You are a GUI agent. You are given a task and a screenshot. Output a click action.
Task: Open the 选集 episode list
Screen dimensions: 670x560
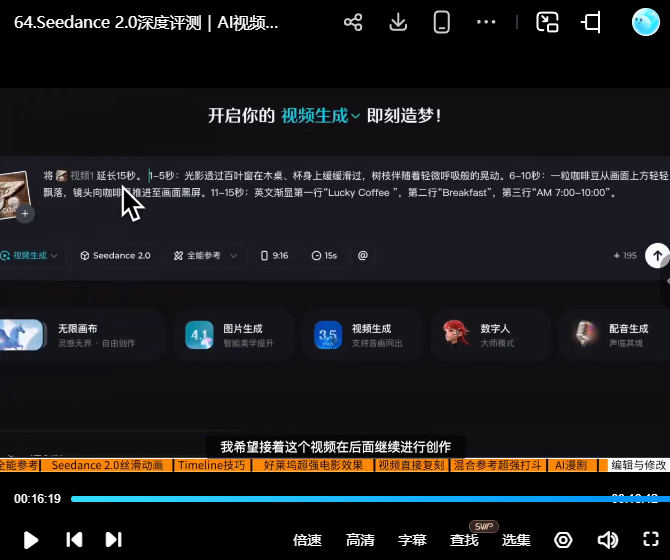[516, 540]
